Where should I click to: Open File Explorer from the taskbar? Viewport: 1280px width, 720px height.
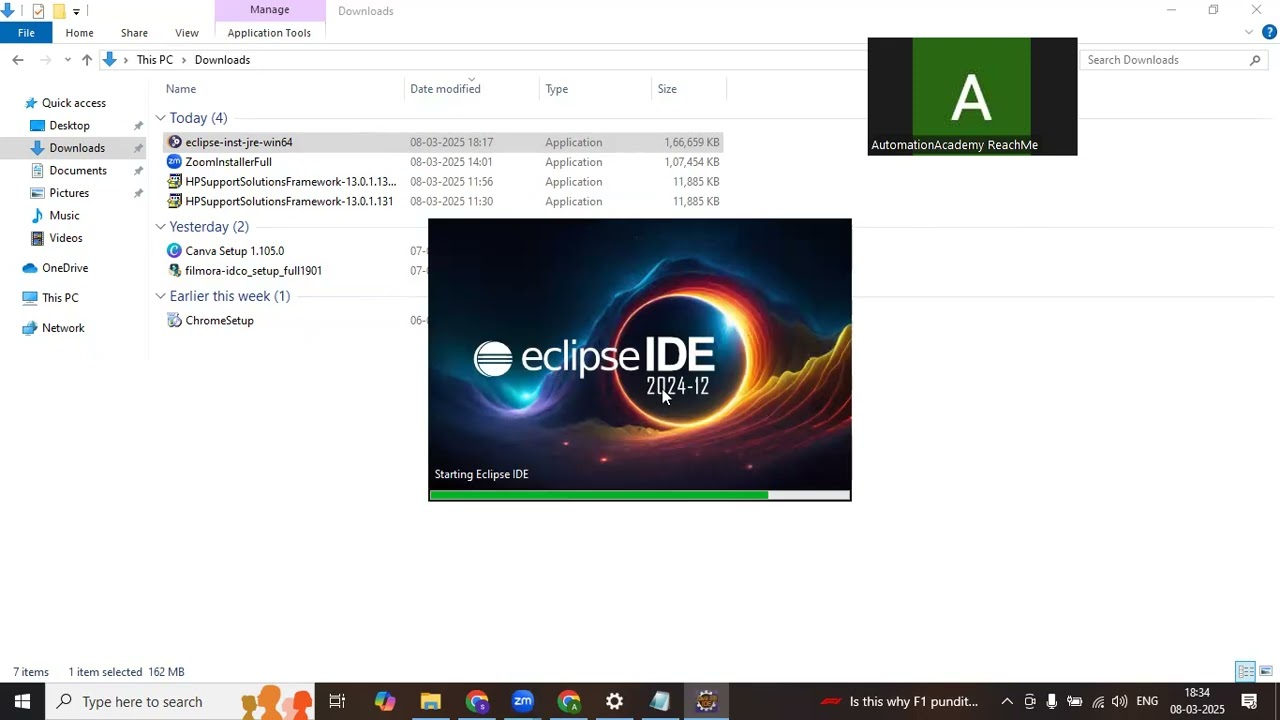tap(430, 701)
